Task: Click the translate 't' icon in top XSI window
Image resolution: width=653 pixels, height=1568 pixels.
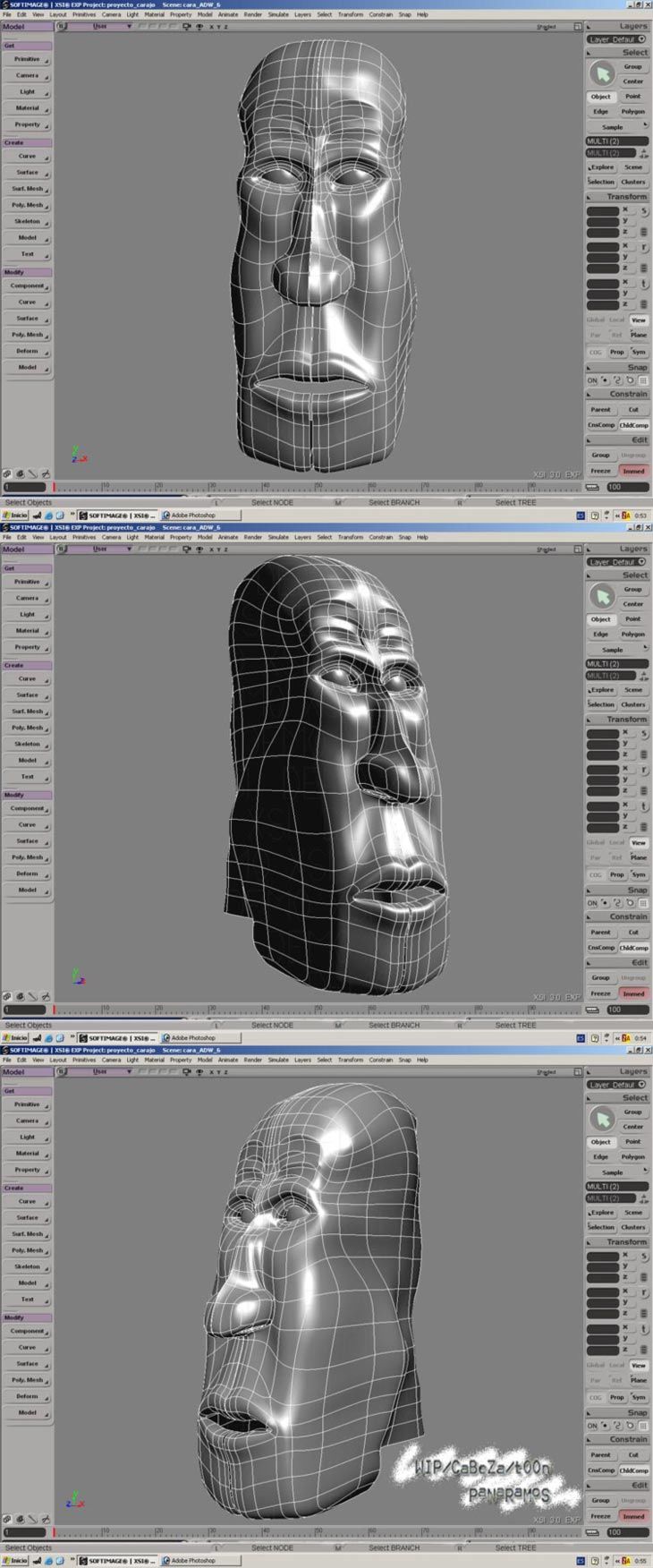Action: pyautogui.click(x=643, y=284)
